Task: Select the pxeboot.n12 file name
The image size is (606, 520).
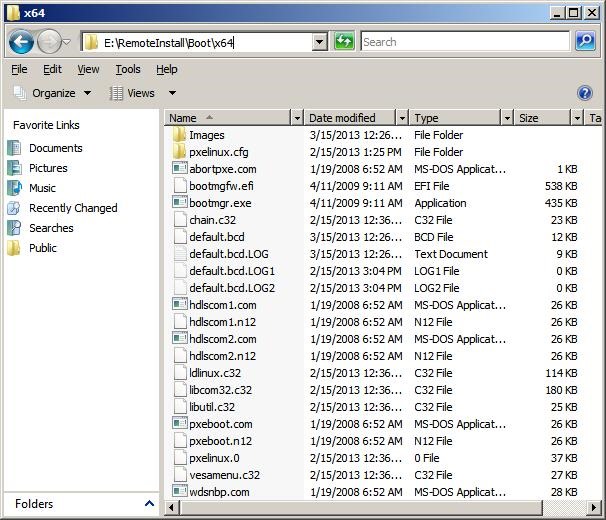Action: (x=220, y=441)
